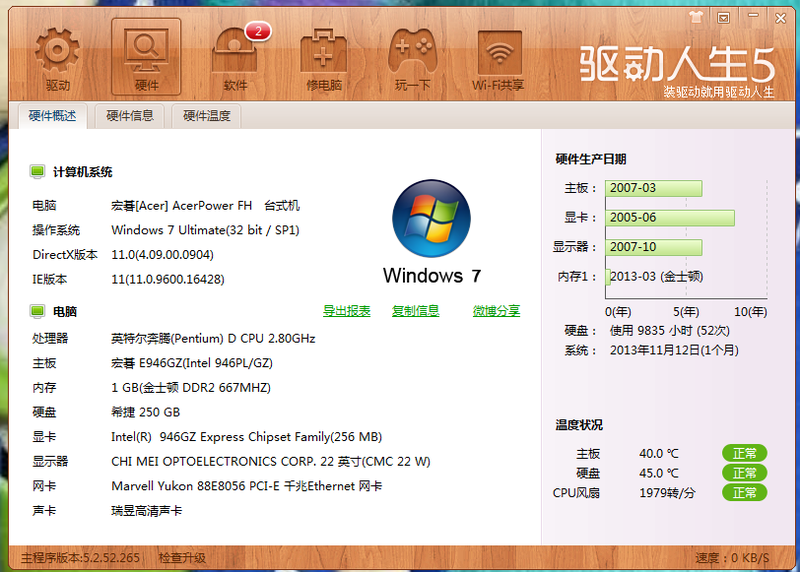Click the 硬盘 45.0 ℃ temperature value
The height and width of the screenshot is (572, 800).
[659, 473]
